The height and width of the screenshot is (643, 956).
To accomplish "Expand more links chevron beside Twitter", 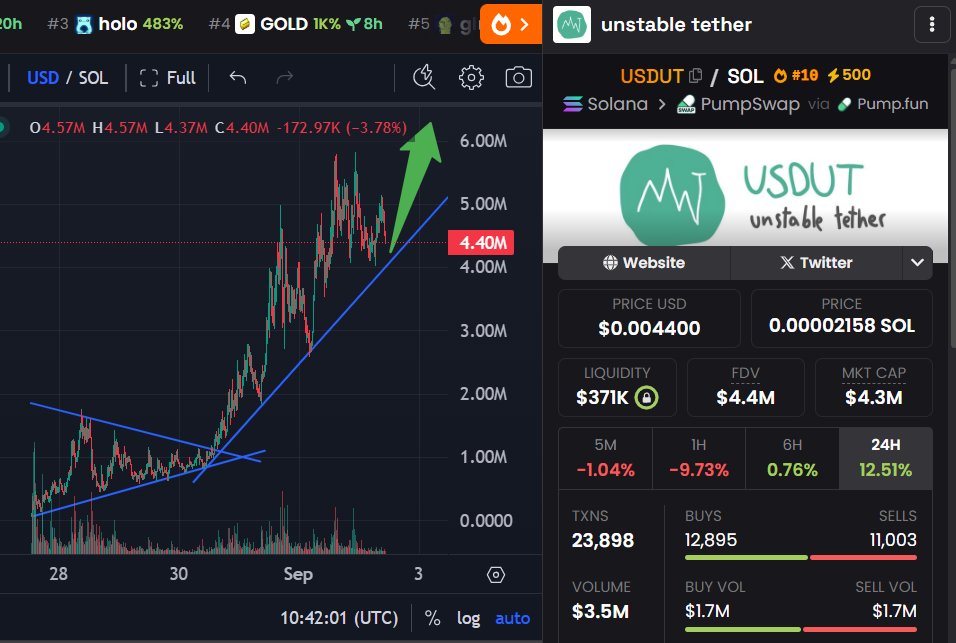I will click(917, 263).
